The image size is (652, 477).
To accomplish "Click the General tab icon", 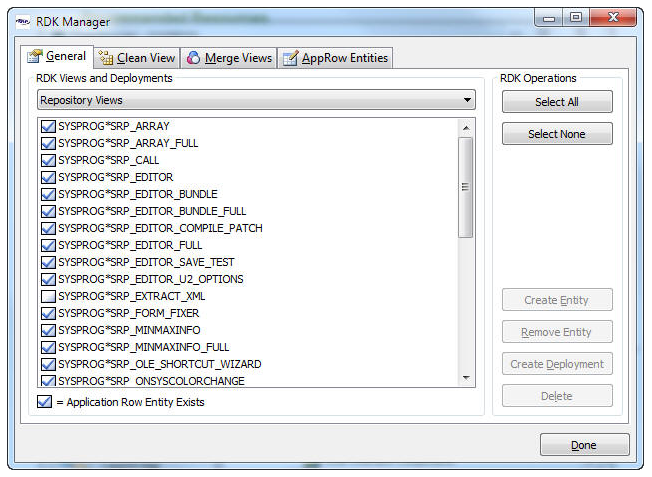I will coord(35,57).
